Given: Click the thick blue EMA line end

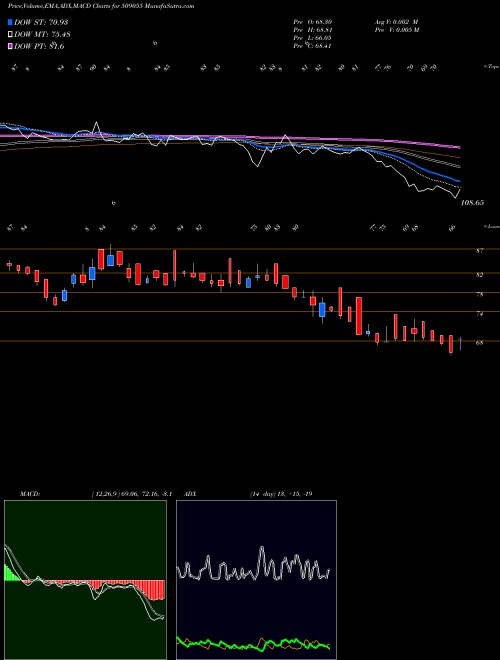Looking at the screenshot, I should (x=459, y=180).
